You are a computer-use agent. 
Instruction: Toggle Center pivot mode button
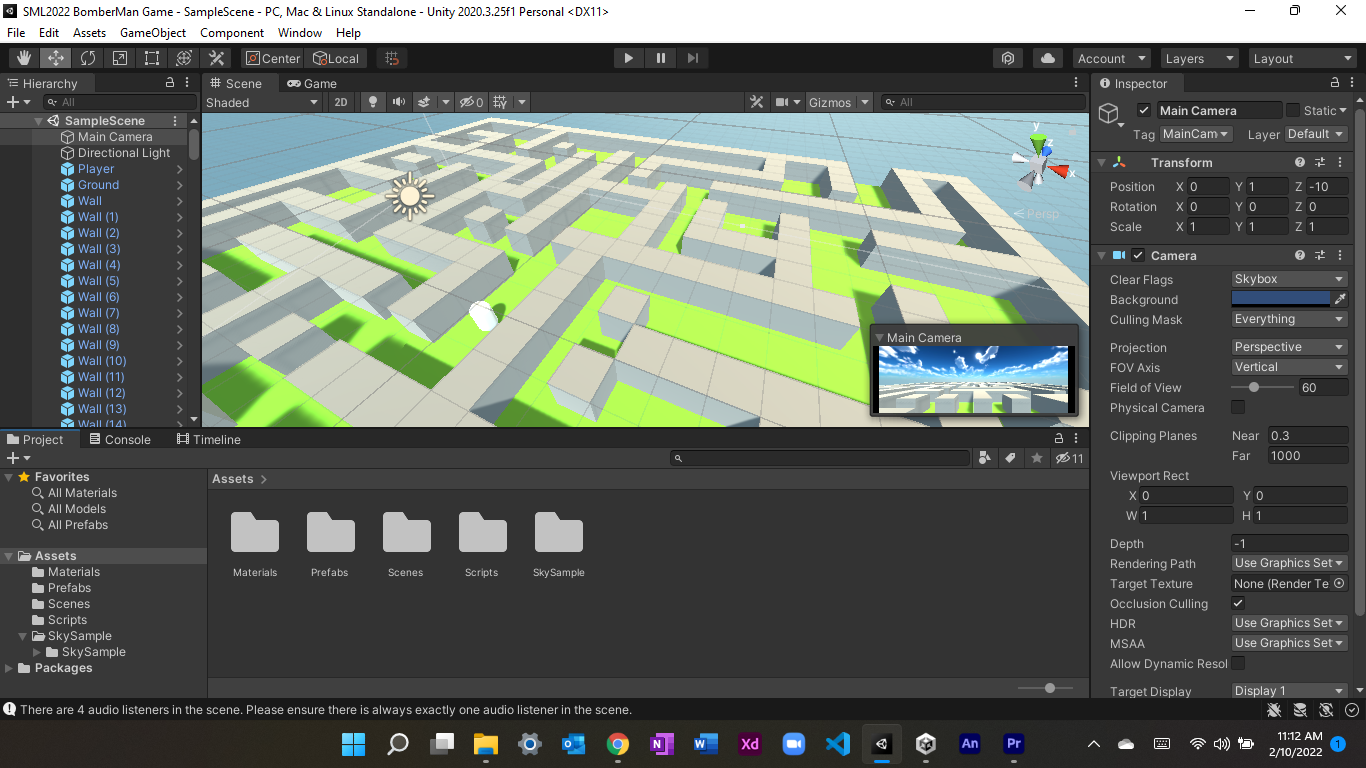272,58
